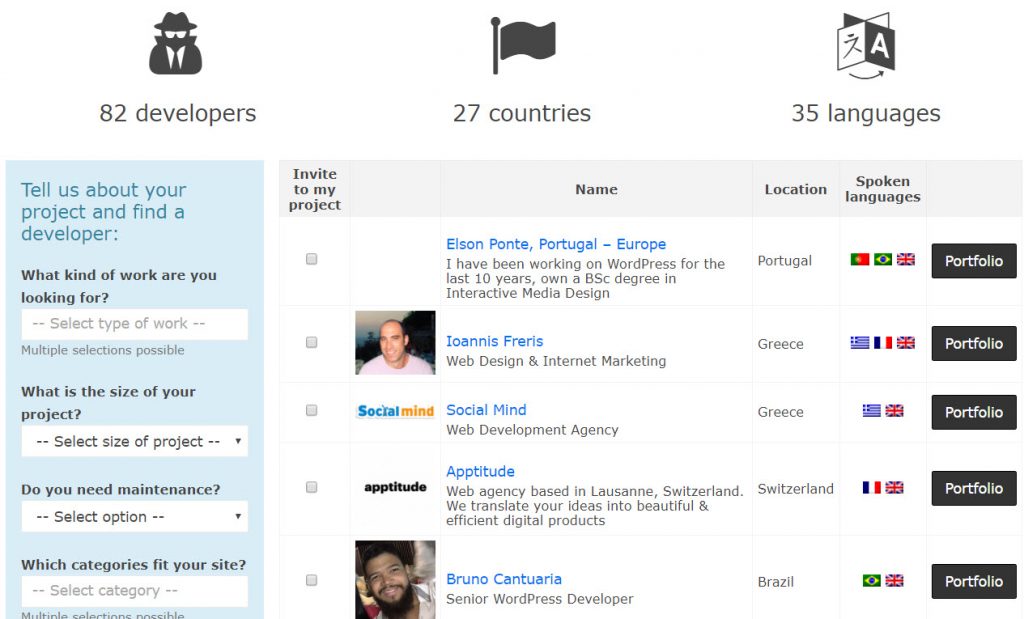Click the Location column header
The image size is (1024, 619).
[795, 189]
